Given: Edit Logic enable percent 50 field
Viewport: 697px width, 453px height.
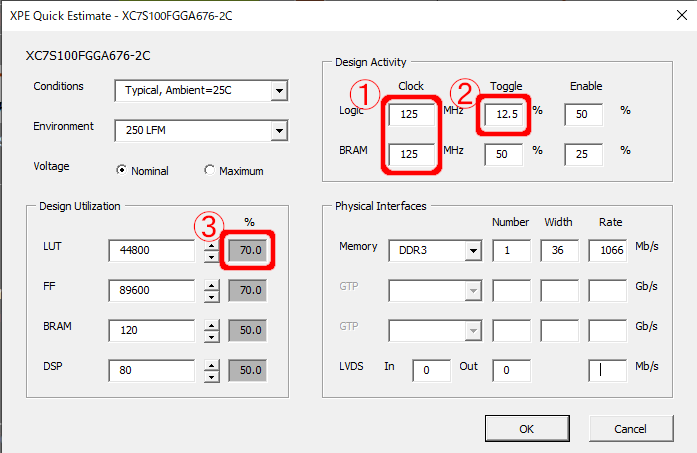Looking at the screenshot, I should [x=584, y=115].
